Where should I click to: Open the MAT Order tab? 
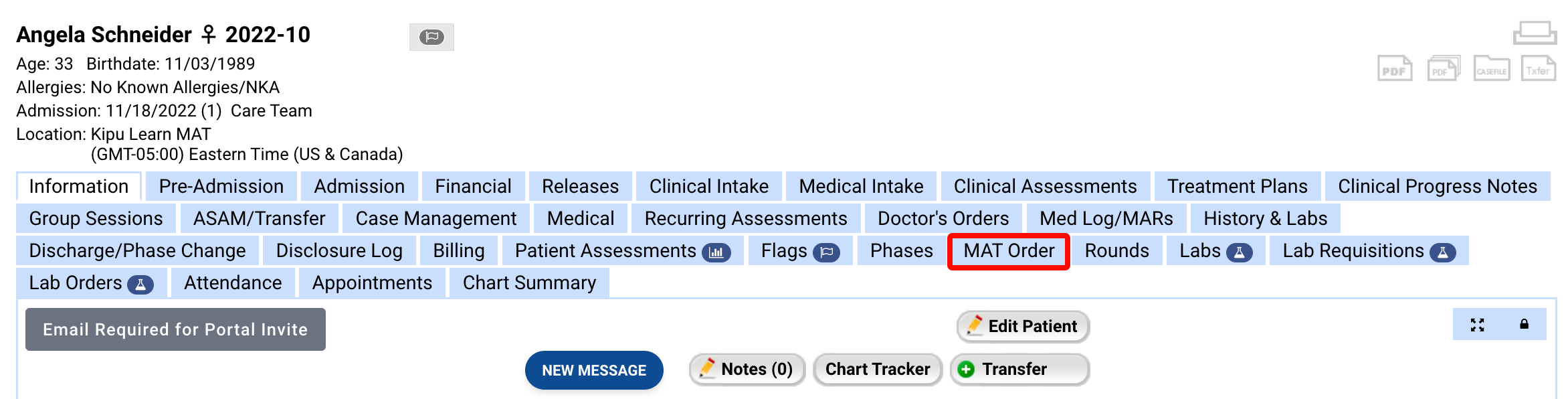[1009, 251]
